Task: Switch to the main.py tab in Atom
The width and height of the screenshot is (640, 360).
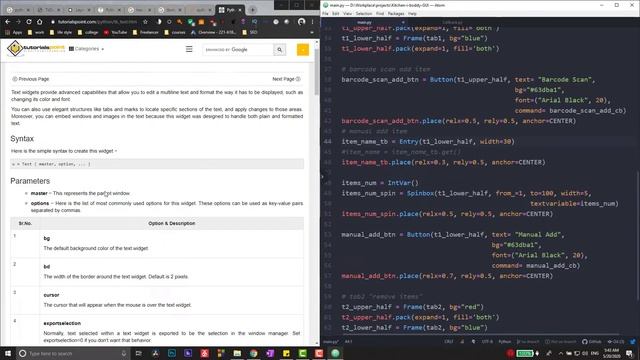Action: coord(364,22)
